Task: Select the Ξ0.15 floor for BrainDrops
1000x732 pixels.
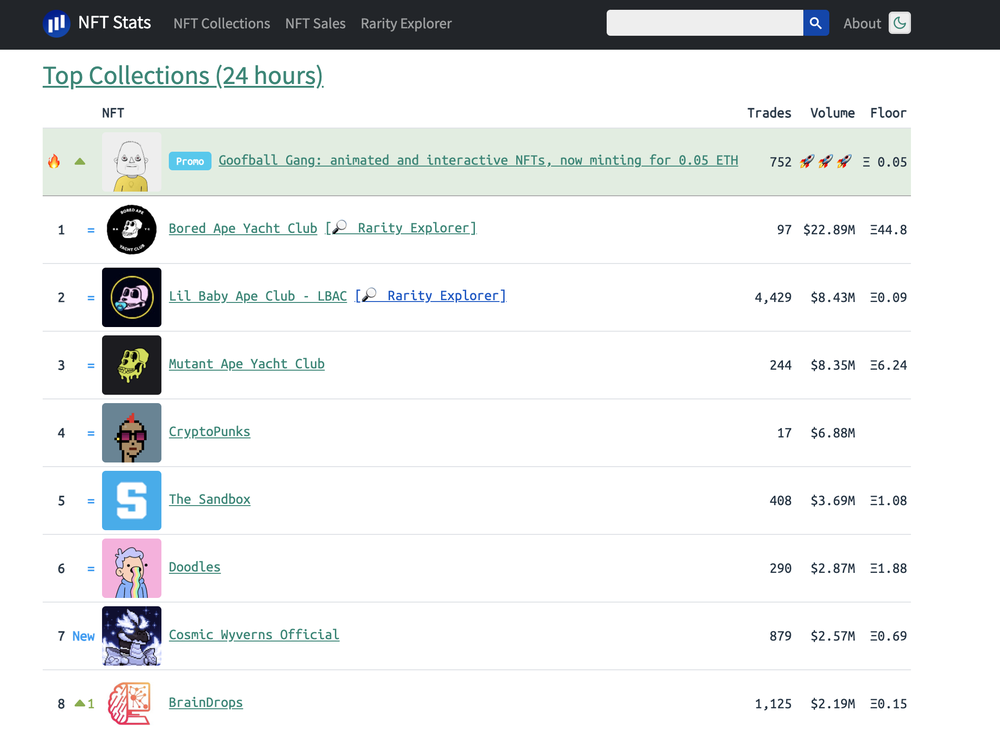Action: [888, 704]
